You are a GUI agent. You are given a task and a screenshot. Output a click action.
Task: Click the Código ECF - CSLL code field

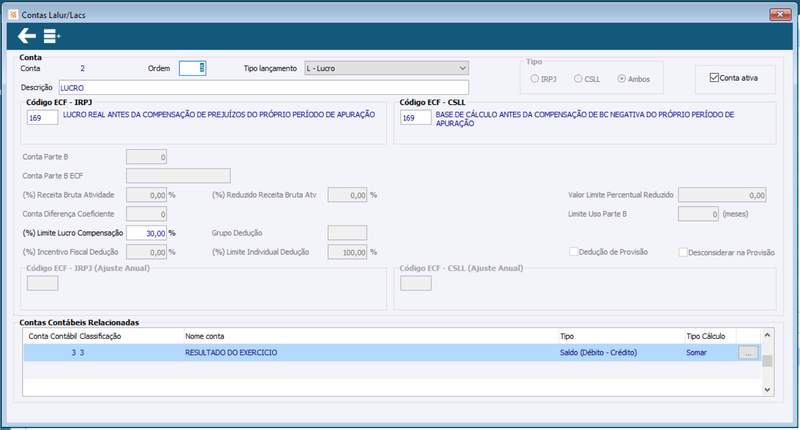(416, 118)
